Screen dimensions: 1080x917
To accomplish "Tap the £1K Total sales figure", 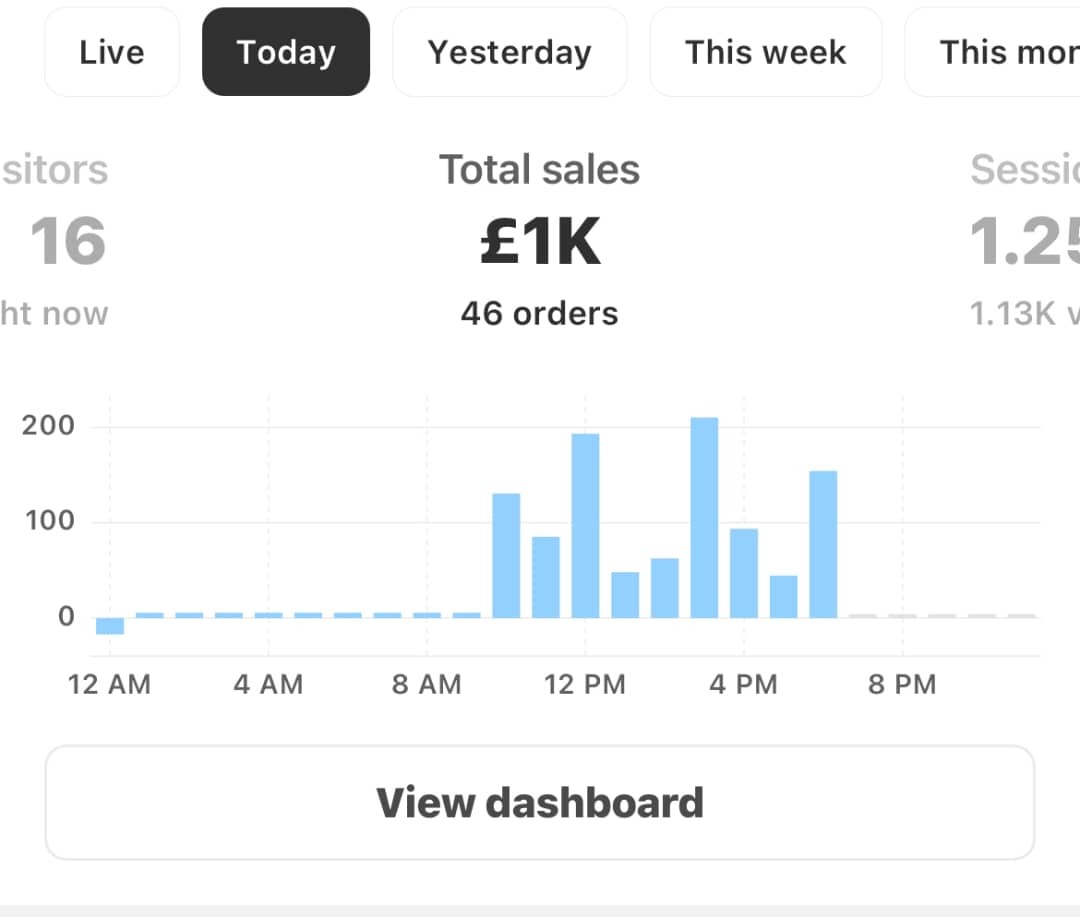I will pyautogui.click(x=540, y=242).
